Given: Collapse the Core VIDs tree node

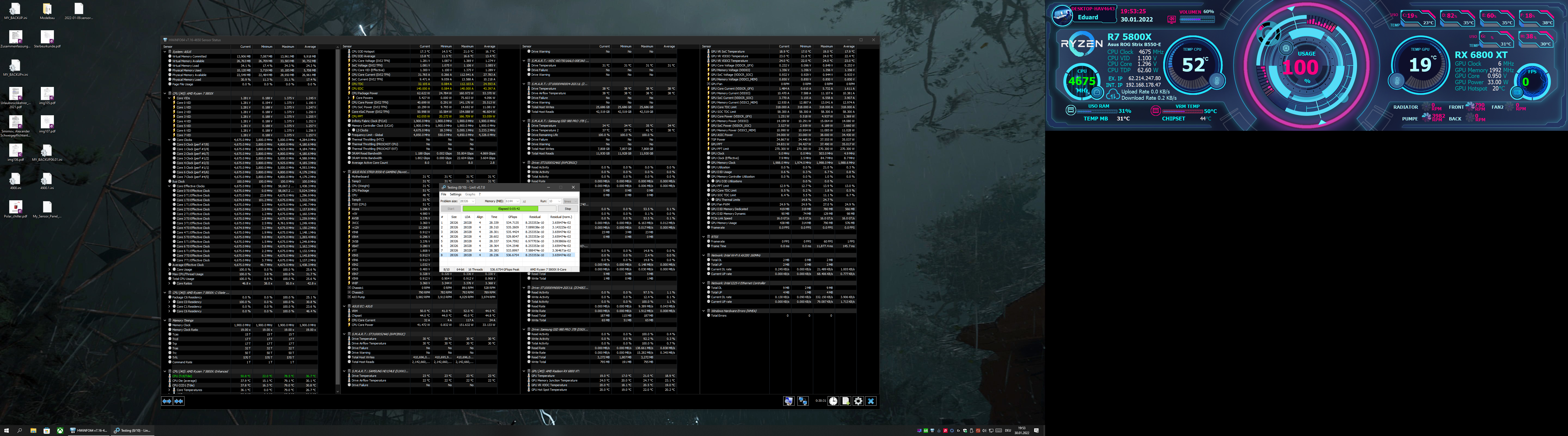Looking at the screenshot, I should coord(170,98).
